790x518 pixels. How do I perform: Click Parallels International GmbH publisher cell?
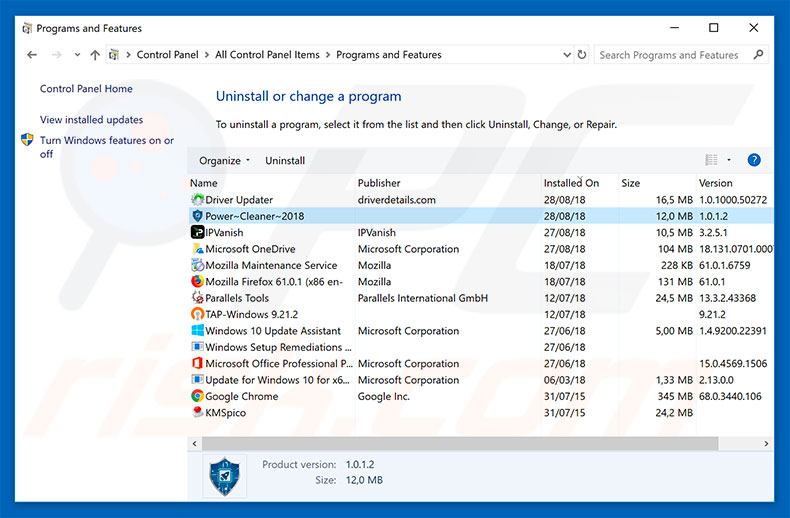coord(423,298)
